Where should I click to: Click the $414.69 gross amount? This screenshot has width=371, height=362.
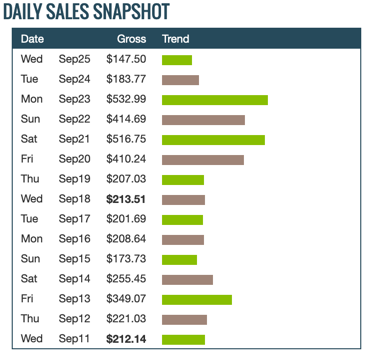pos(126,119)
